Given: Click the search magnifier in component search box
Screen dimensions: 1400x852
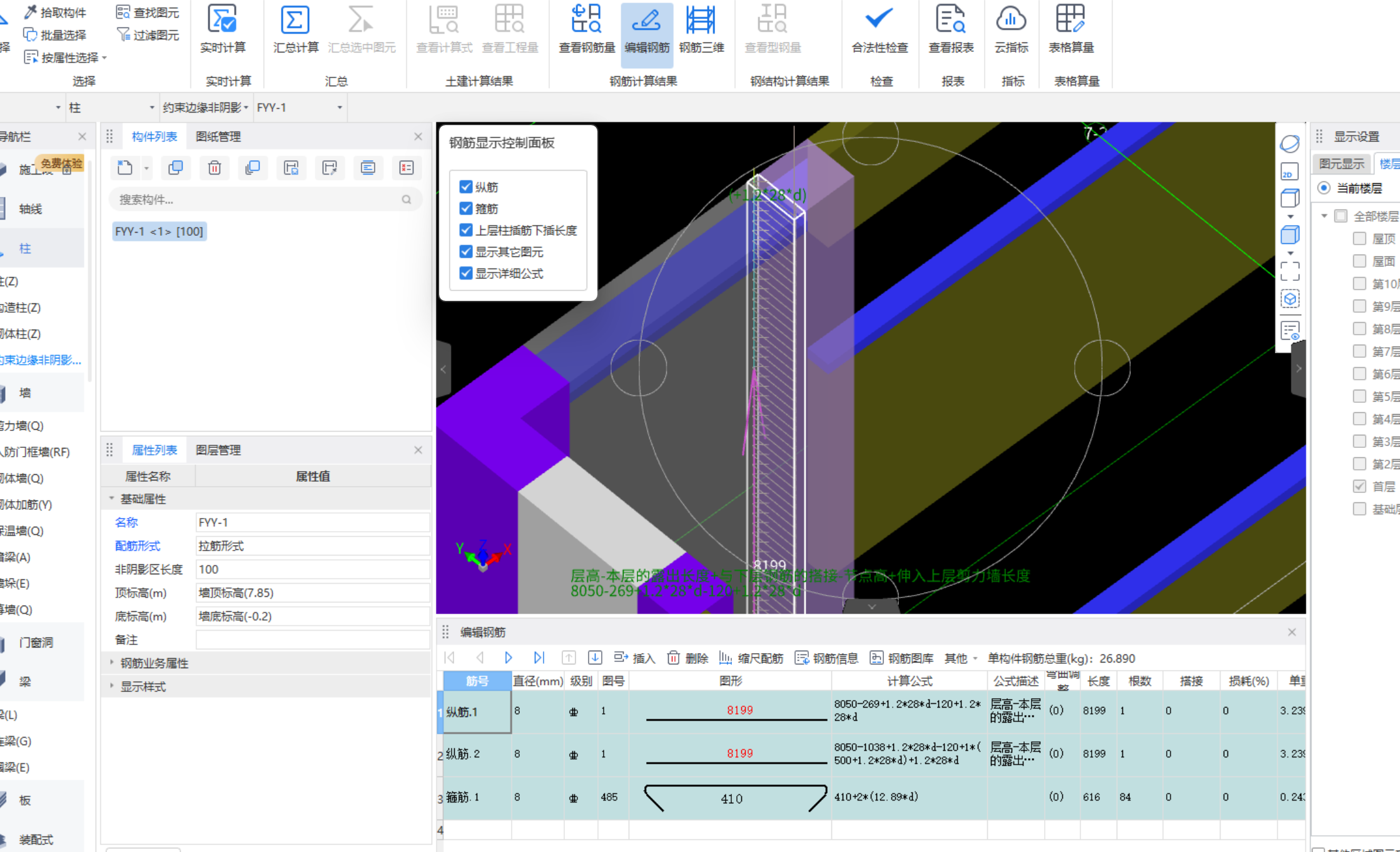Looking at the screenshot, I should click(407, 200).
